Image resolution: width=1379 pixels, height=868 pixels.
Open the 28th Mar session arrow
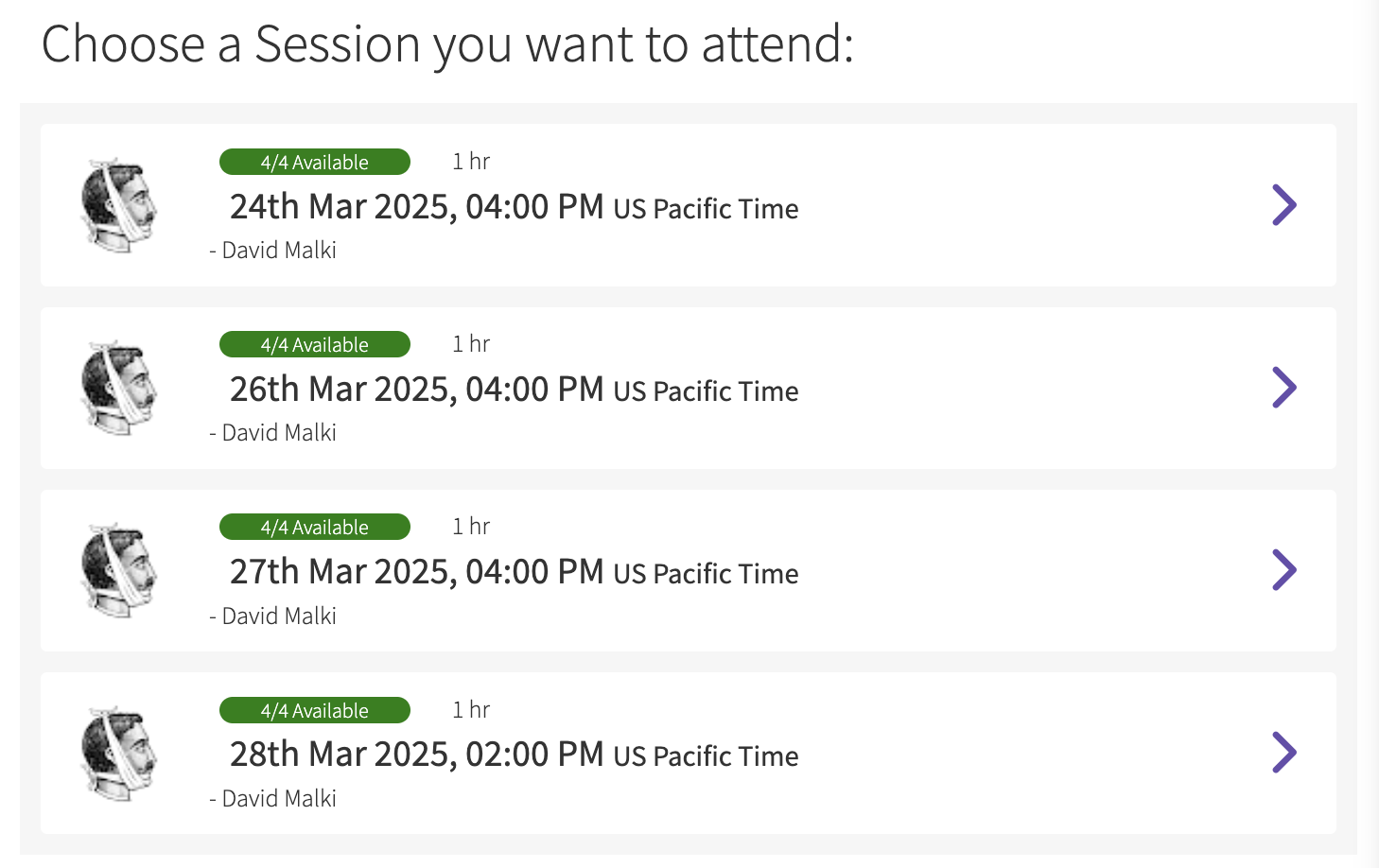(1283, 753)
